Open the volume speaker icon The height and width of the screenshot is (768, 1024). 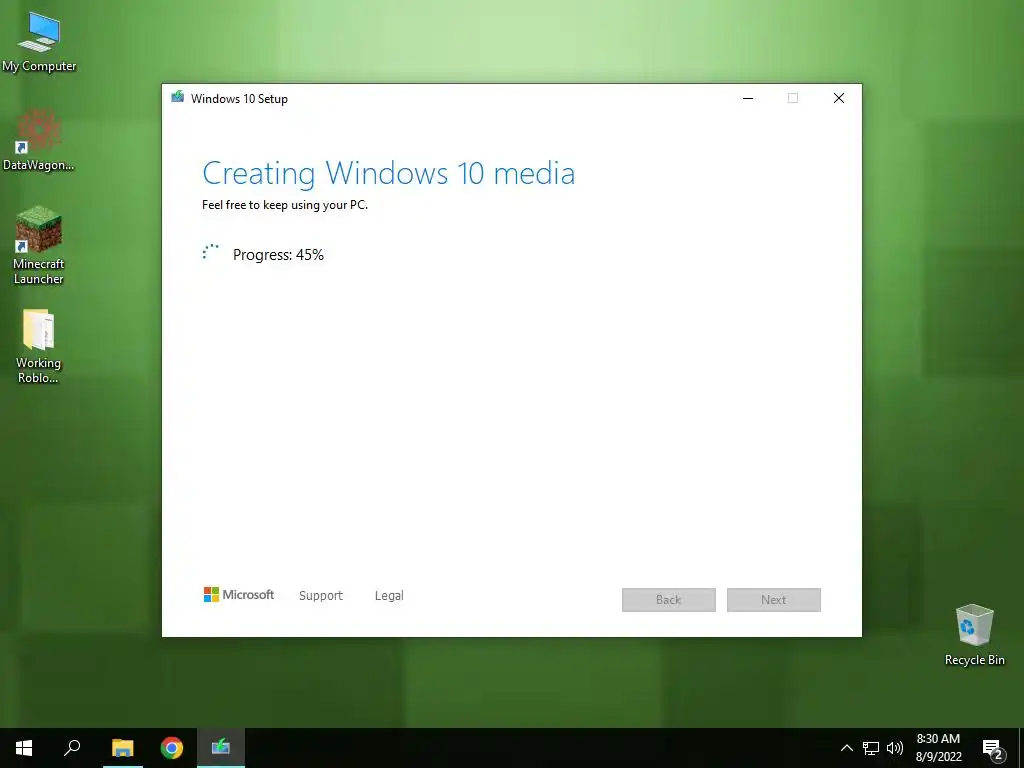click(895, 748)
